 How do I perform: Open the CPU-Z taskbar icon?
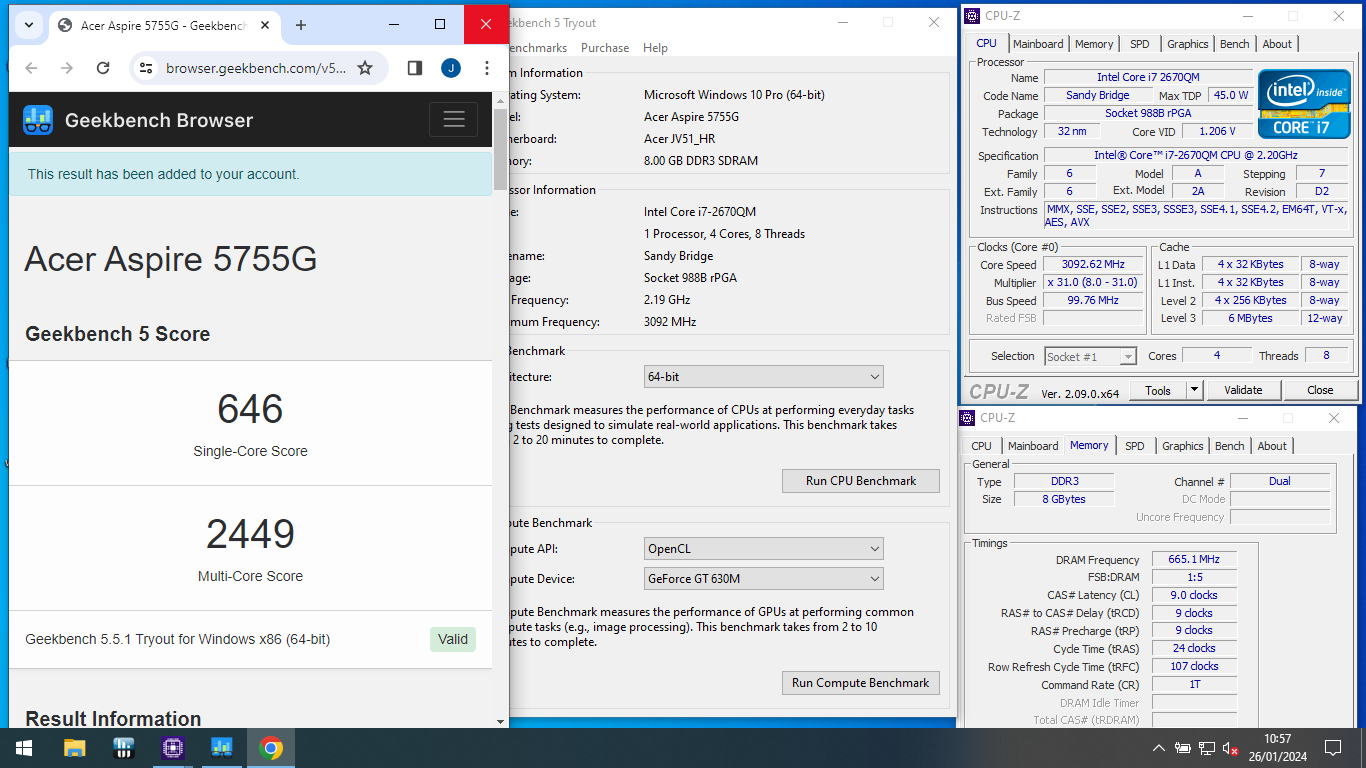tap(173, 748)
